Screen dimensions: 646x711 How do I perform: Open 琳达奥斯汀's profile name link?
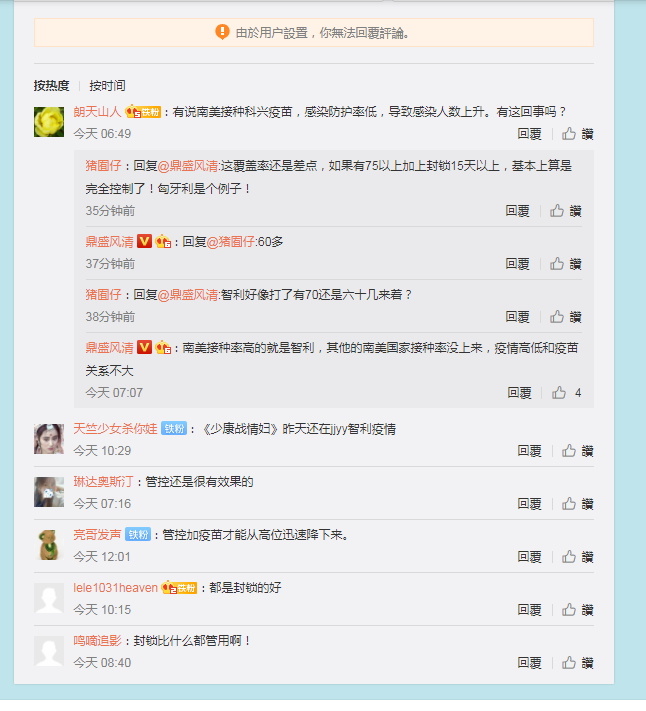[103, 482]
